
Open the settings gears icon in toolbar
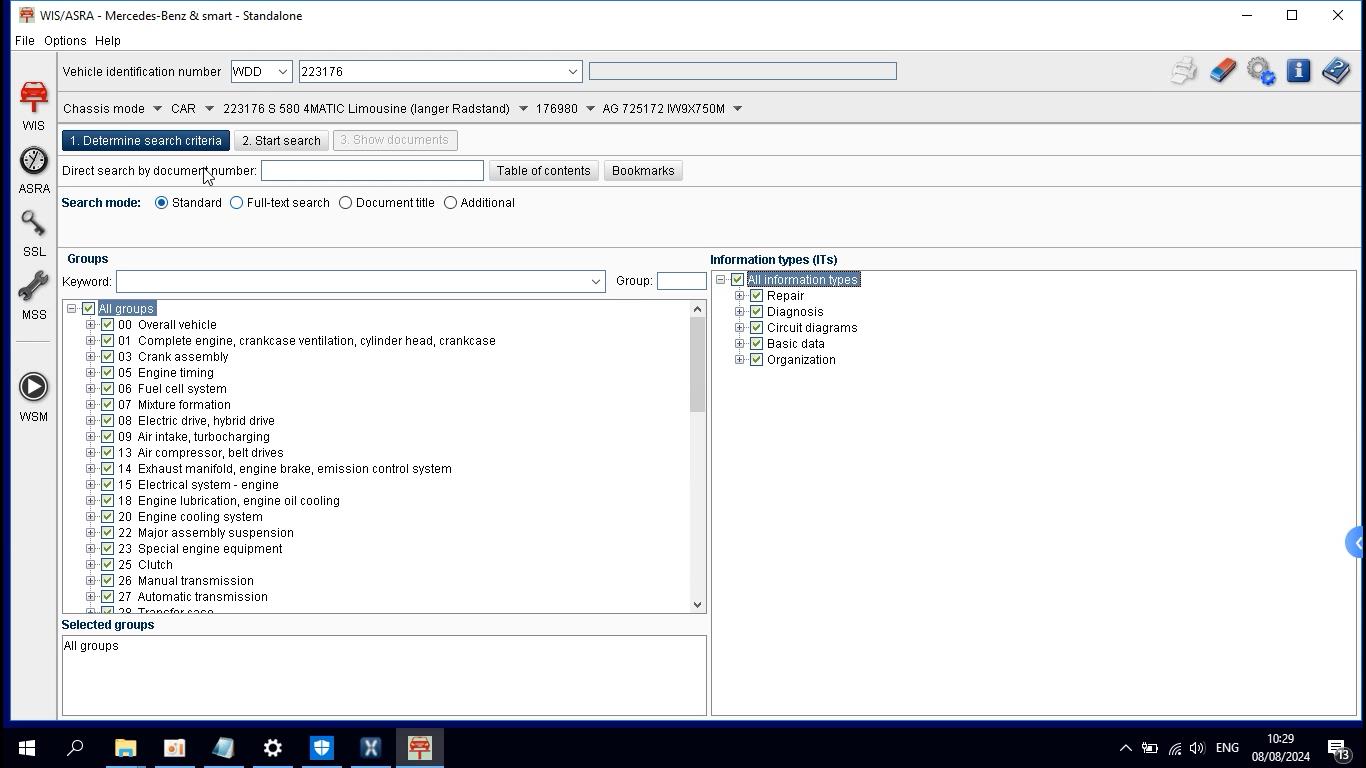click(1260, 71)
